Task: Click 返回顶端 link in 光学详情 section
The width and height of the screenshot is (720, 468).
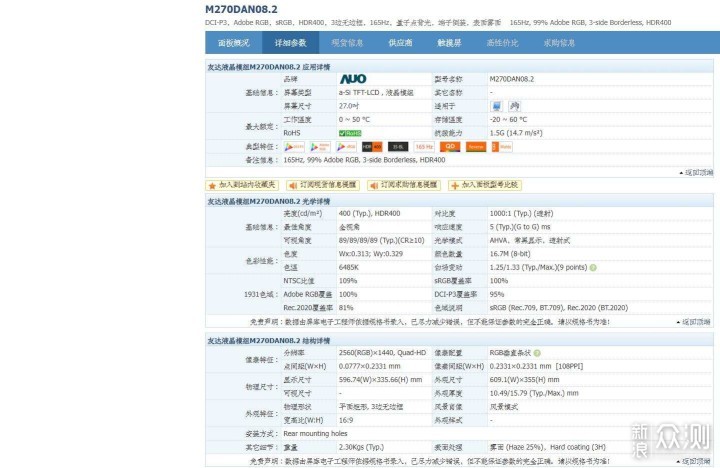Action: pyautogui.click(x=694, y=322)
